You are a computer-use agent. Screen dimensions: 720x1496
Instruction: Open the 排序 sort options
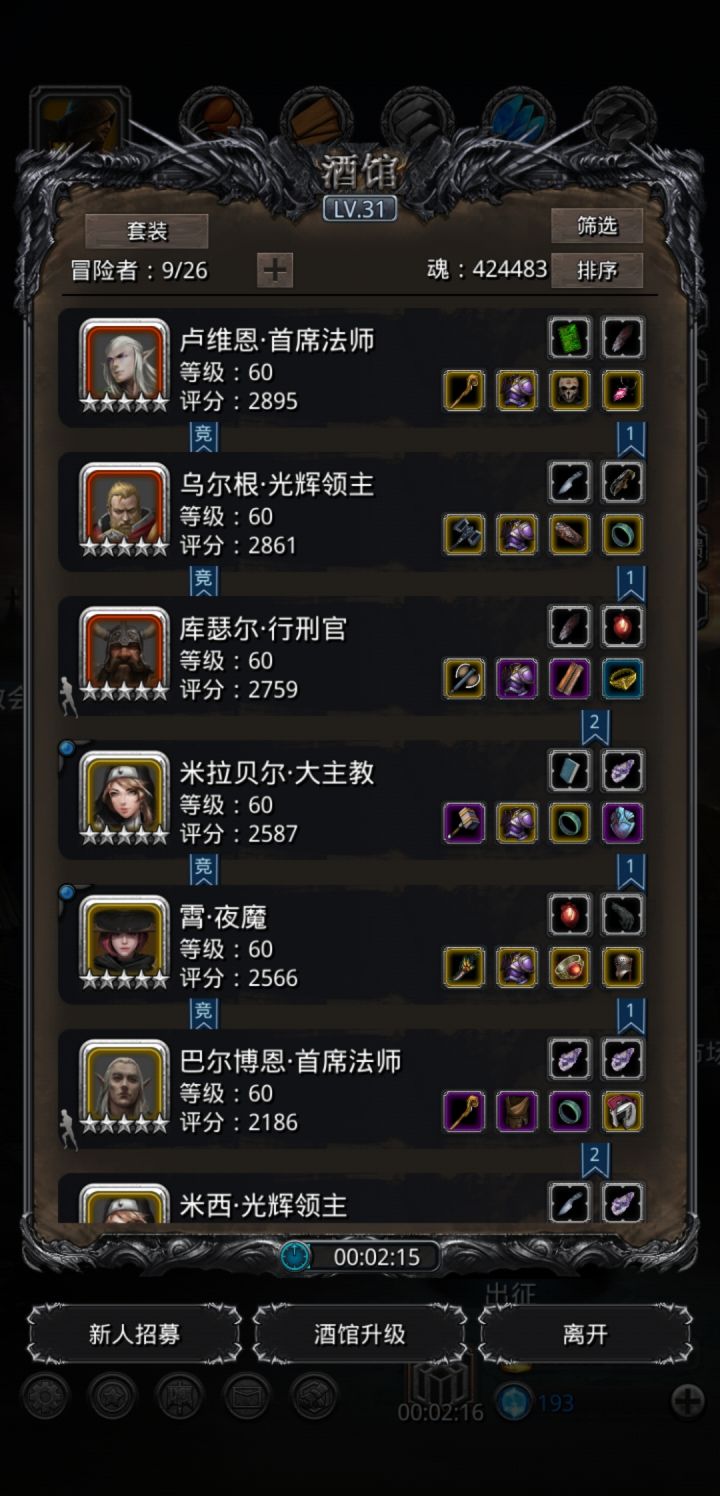pos(597,270)
